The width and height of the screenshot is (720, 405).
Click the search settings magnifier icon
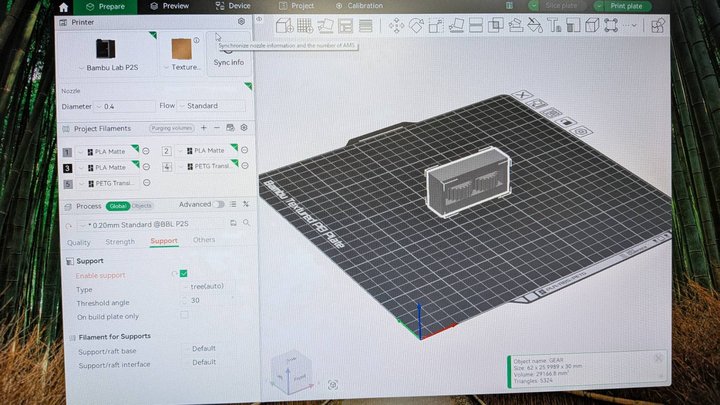tap(247, 223)
